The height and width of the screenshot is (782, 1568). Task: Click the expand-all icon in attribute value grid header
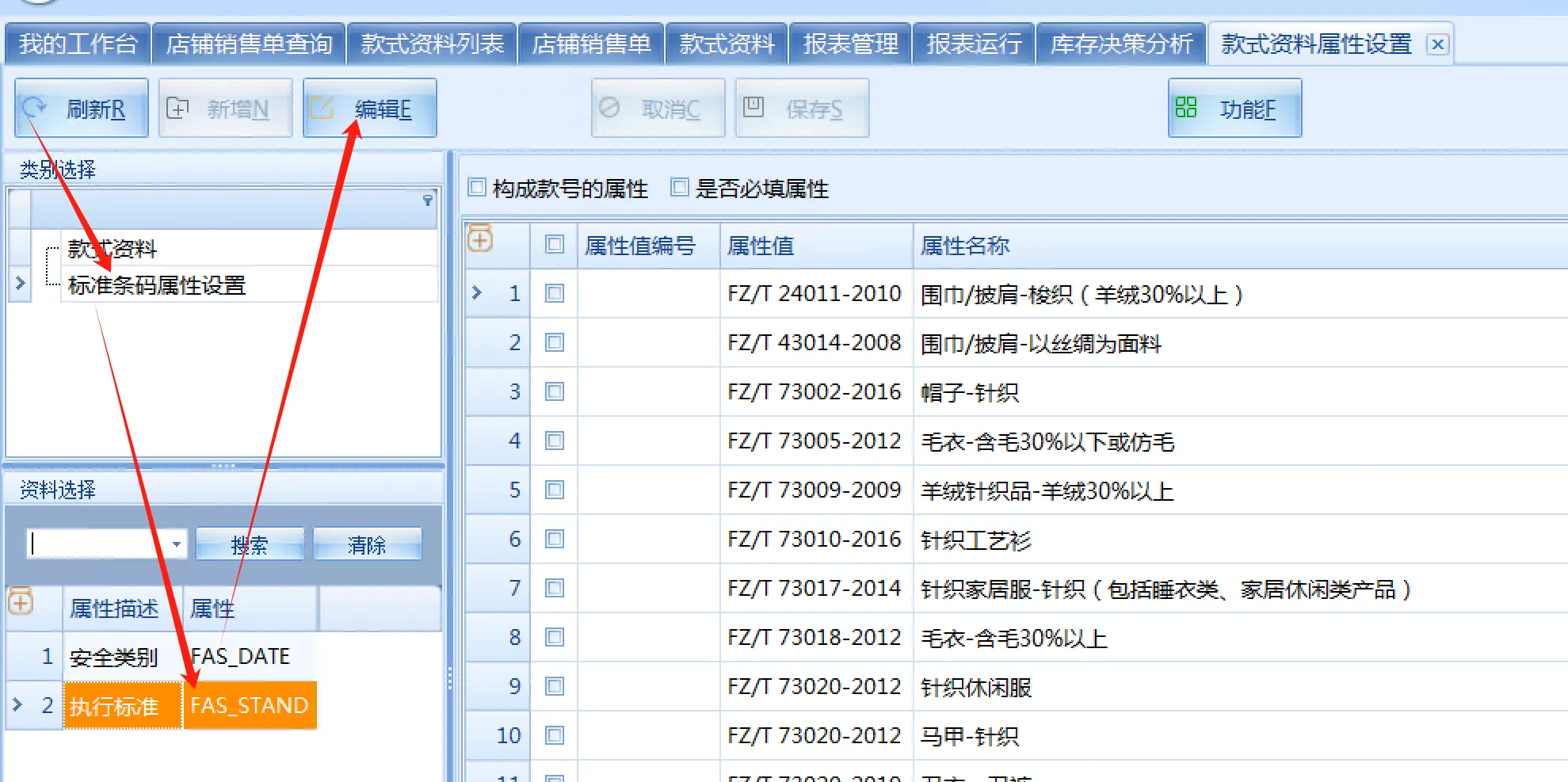[480, 238]
